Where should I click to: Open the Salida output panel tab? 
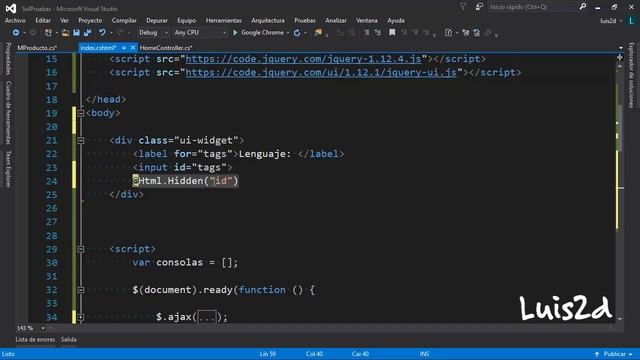(69, 340)
